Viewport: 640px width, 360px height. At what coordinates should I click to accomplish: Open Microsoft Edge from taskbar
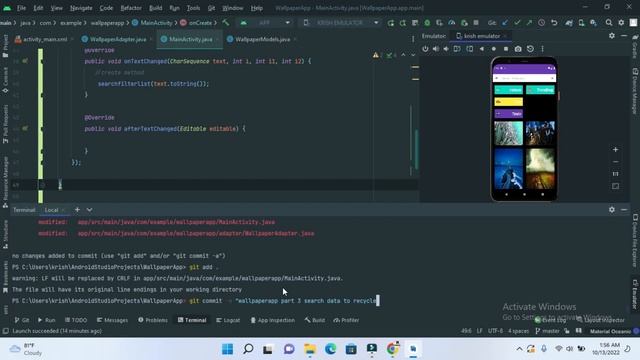point(331,349)
